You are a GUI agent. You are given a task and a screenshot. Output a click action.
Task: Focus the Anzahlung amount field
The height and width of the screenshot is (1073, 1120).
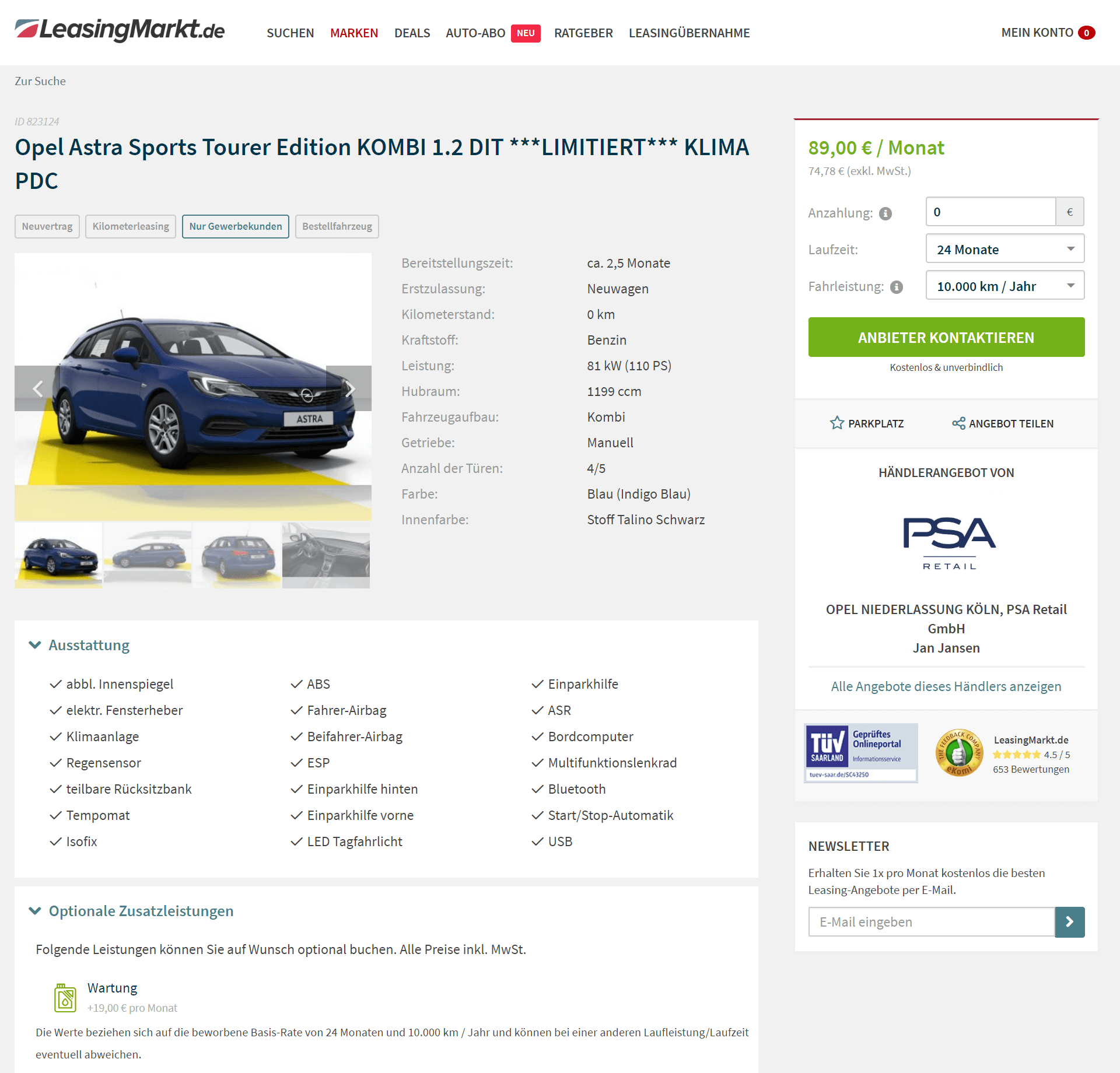pyautogui.click(x=991, y=212)
